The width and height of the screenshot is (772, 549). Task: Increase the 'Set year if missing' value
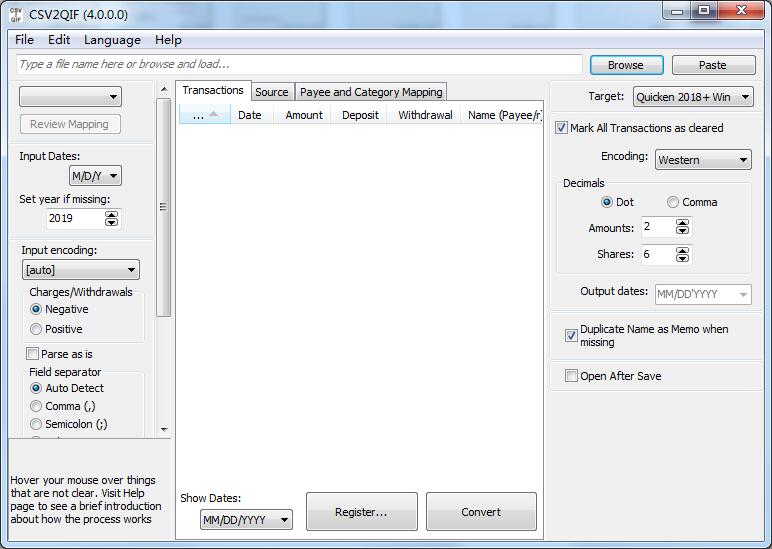112,215
